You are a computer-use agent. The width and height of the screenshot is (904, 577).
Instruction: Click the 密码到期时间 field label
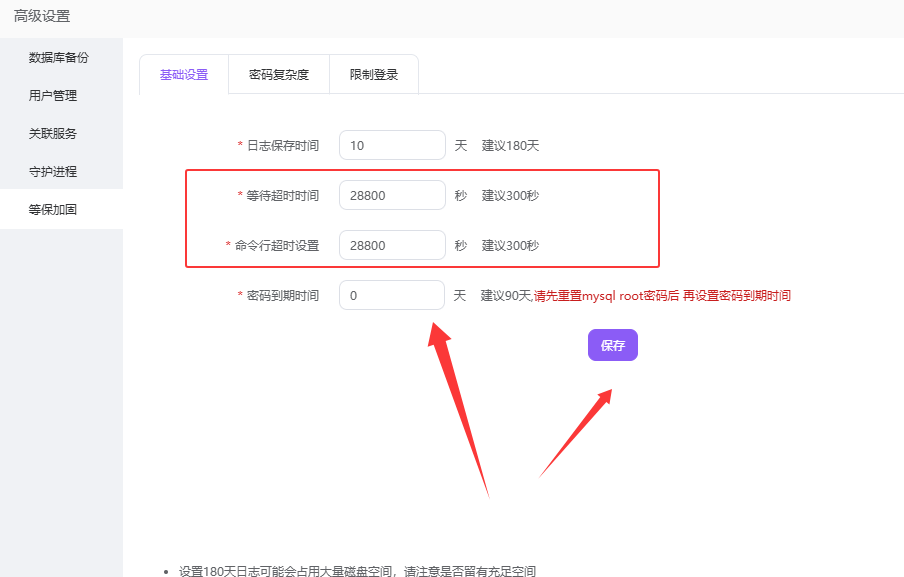click(x=283, y=296)
